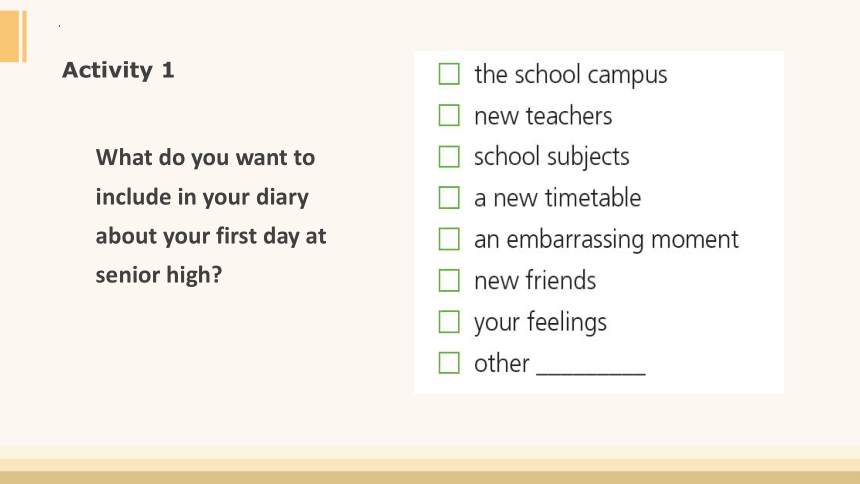Click the 'senior high?' text line

pos(159,275)
